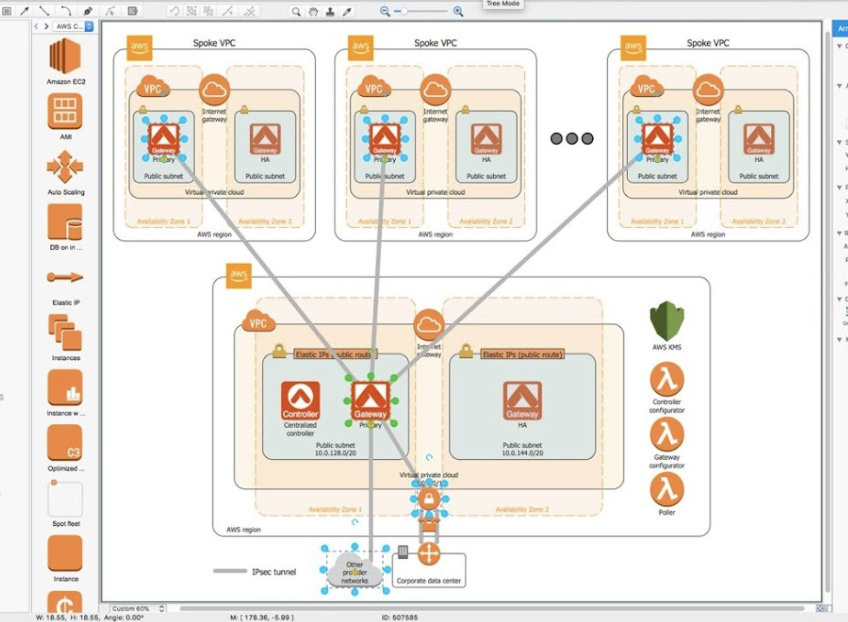
Task: Select the Elastic IP arrow shape
Action: click(65, 277)
